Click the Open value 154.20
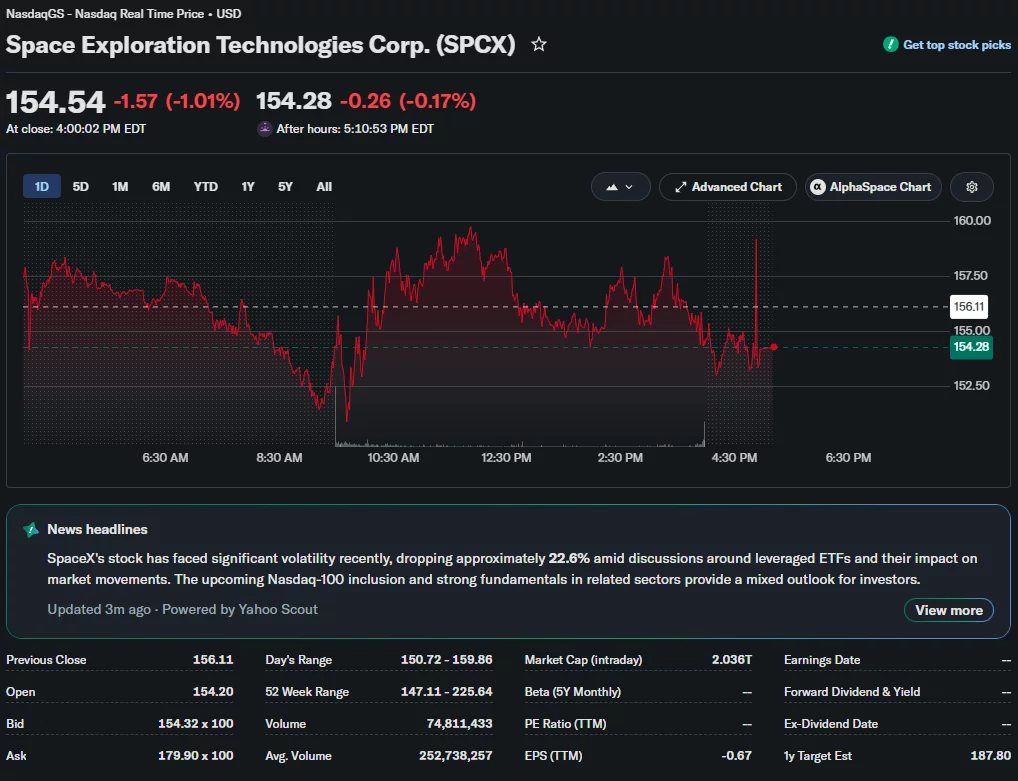Viewport: 1018px width, 781px height. (213, 691)
